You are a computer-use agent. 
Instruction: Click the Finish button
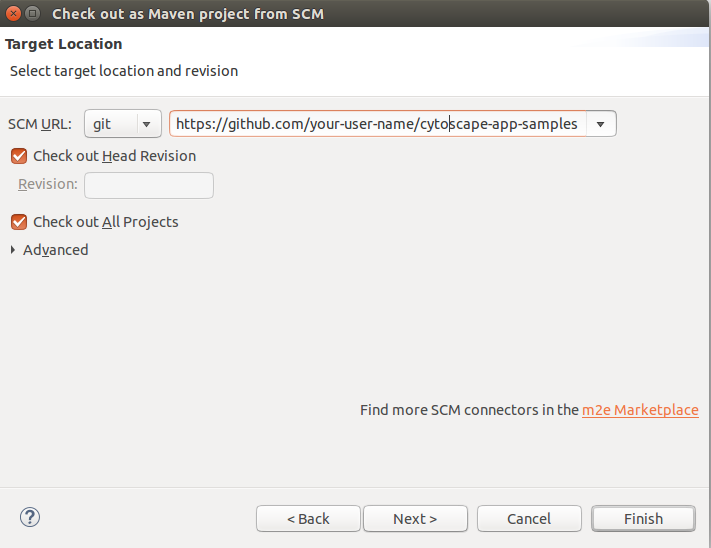click(x=642, y=518)
